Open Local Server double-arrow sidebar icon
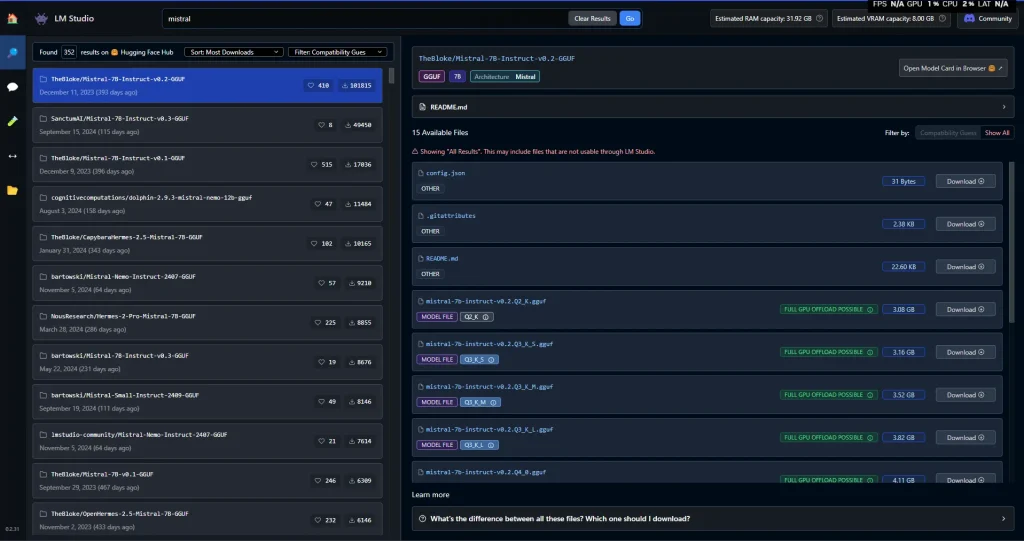This screenshot has width=1024, height=541. click(12, 156)
